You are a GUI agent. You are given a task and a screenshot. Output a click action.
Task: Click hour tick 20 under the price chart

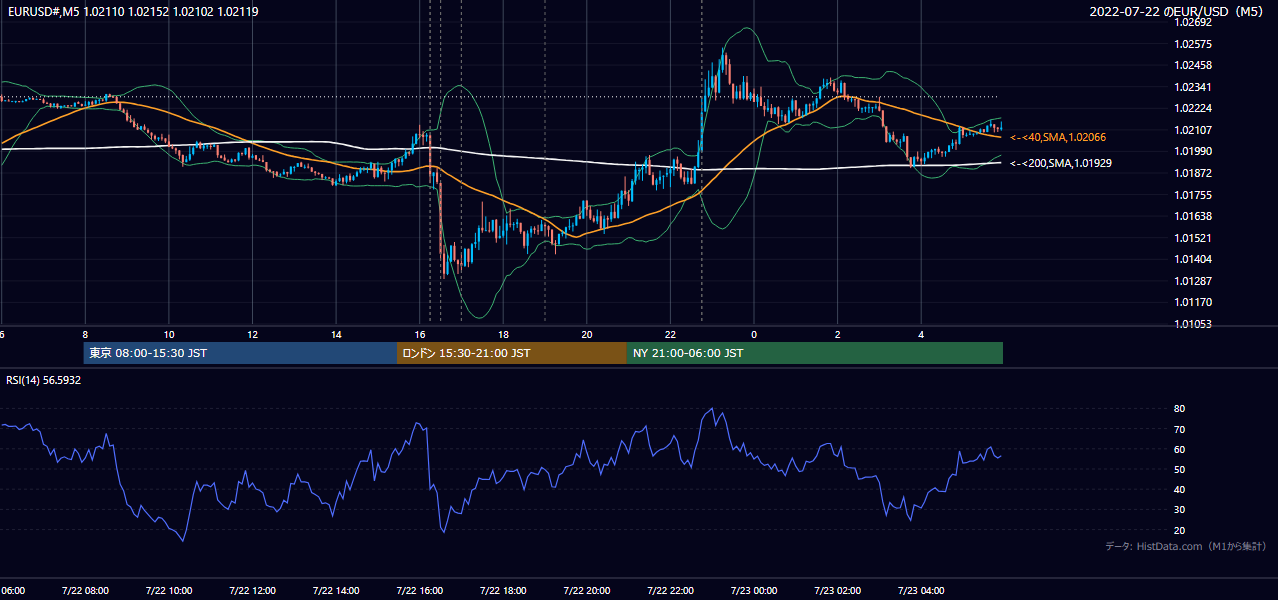pos(587,334)
